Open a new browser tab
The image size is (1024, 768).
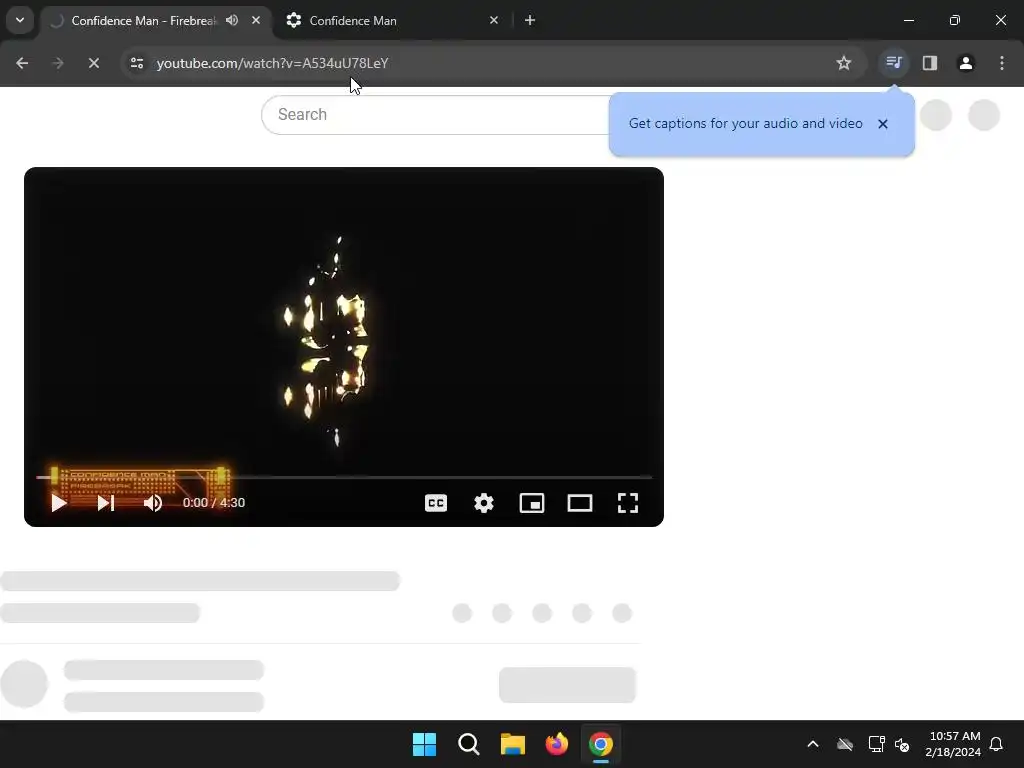pos(530,20)
